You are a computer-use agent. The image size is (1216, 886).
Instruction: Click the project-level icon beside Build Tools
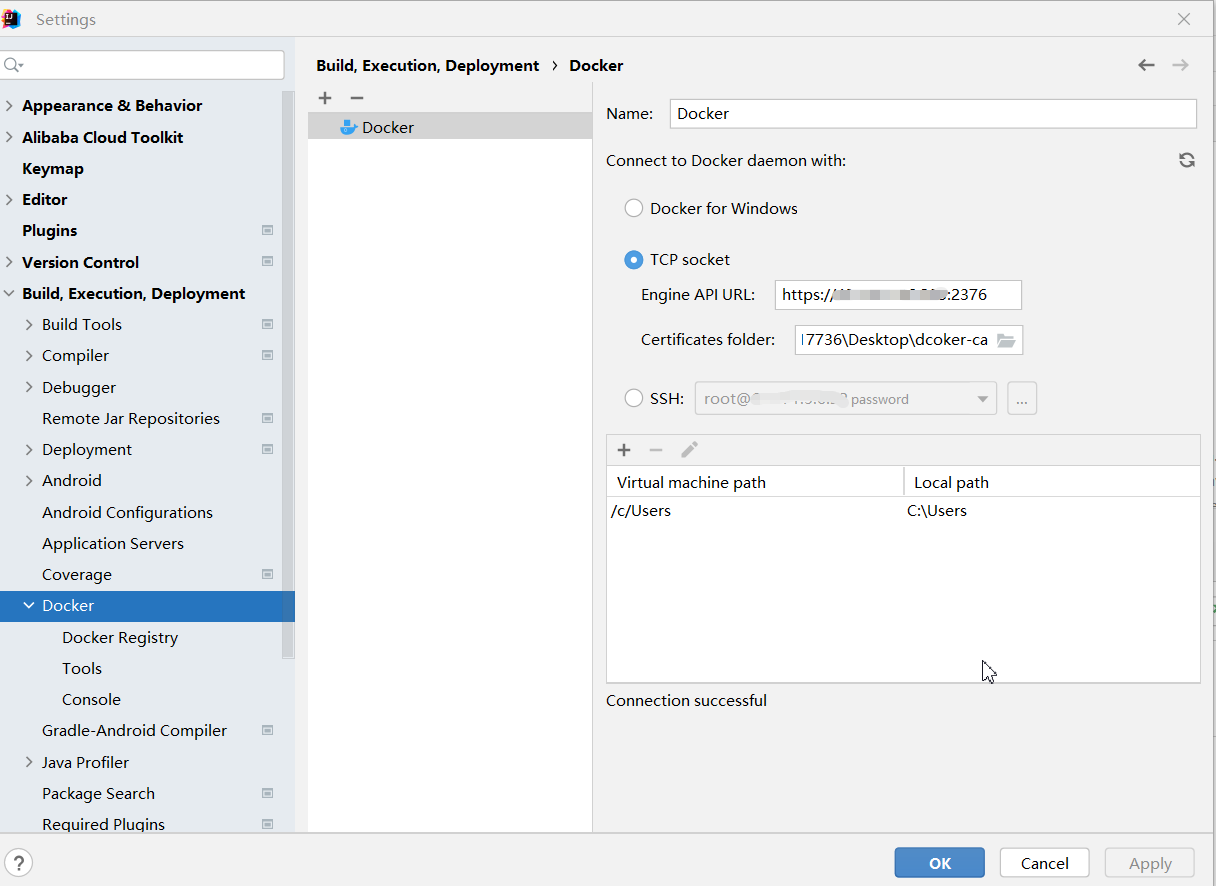267,325
